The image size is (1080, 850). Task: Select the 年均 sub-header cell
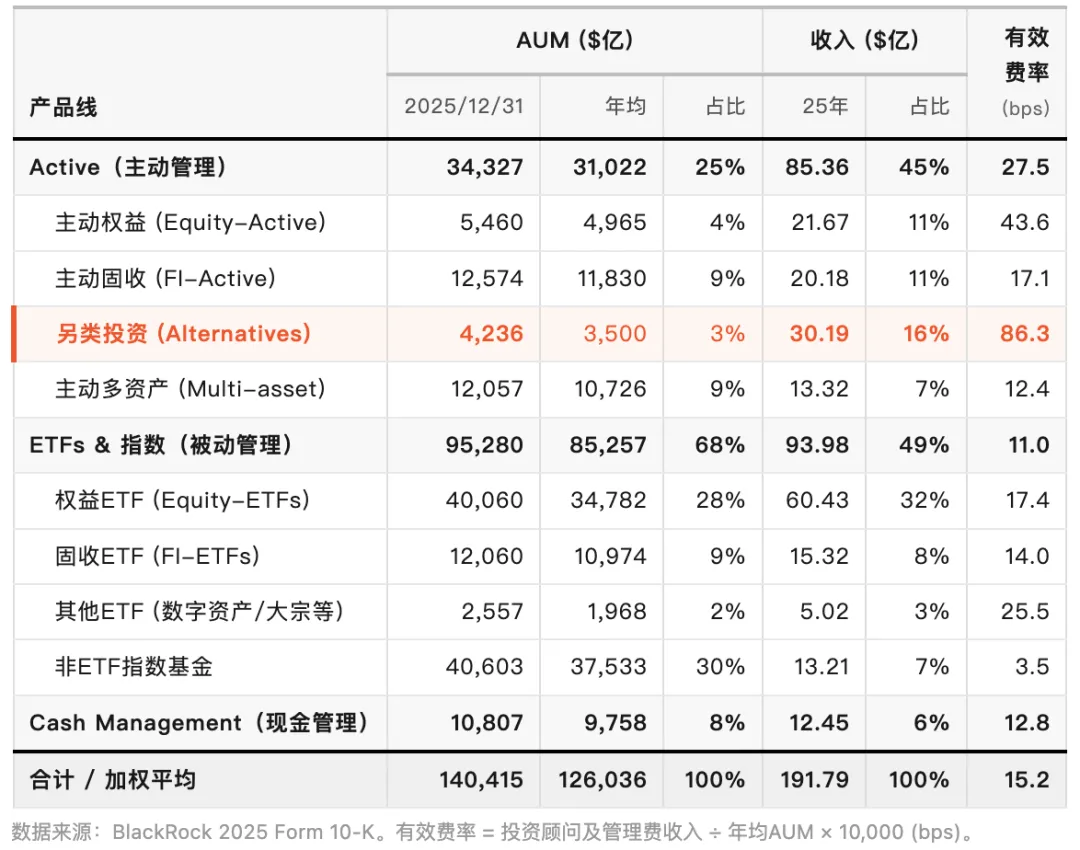626,107
